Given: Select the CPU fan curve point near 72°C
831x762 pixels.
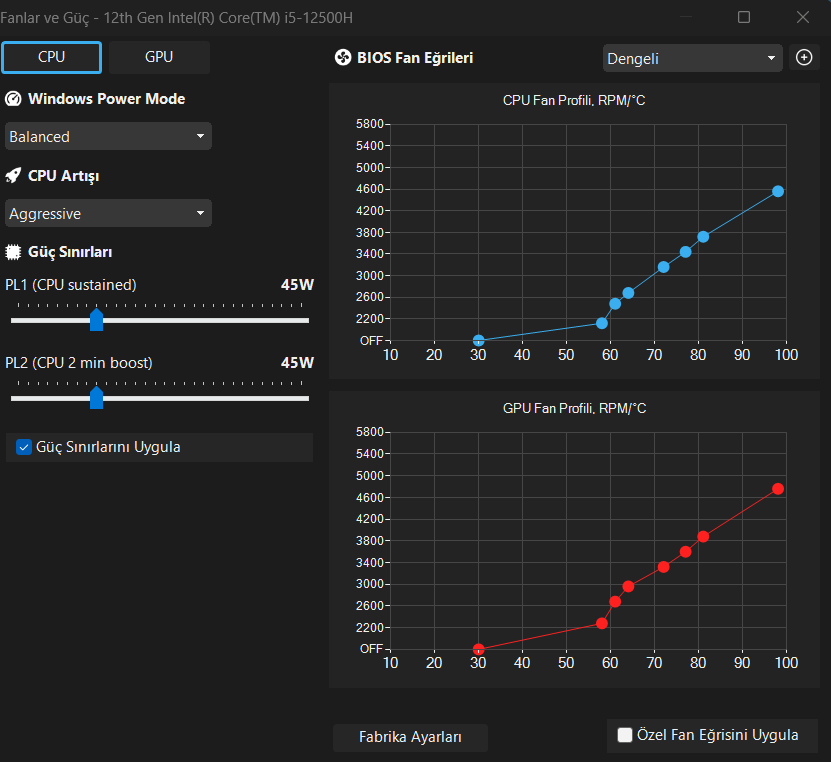Looking at the screenshot, I should (664, 267).
